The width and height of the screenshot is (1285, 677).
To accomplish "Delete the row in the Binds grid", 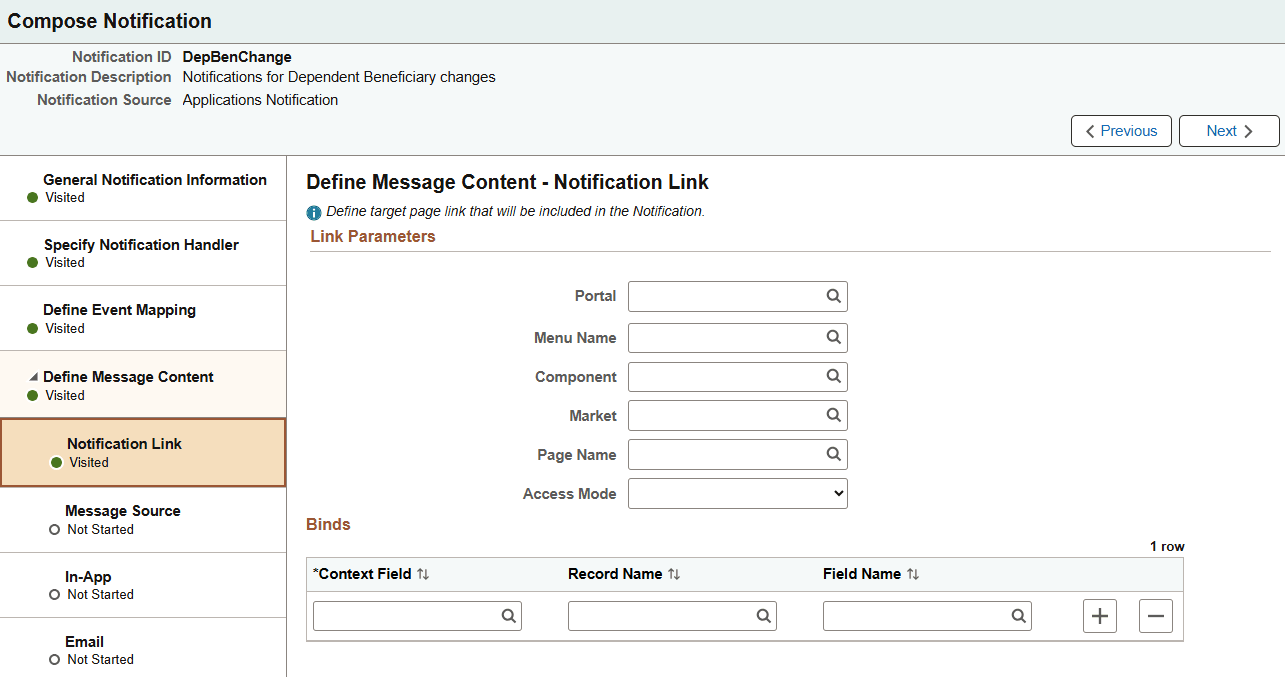I will pos(1155,616).
